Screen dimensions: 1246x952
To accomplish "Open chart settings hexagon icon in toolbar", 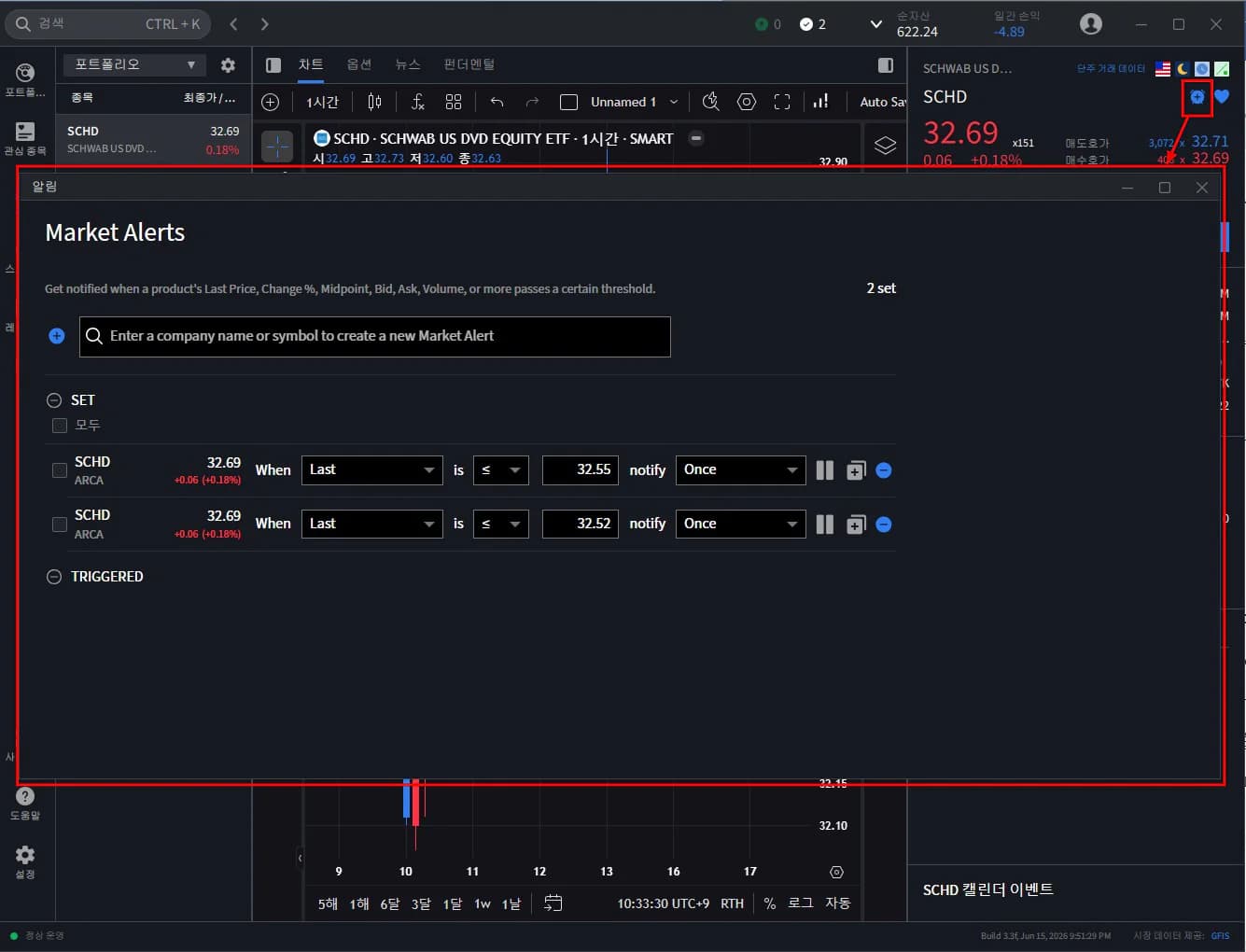I will coord(747,102).
